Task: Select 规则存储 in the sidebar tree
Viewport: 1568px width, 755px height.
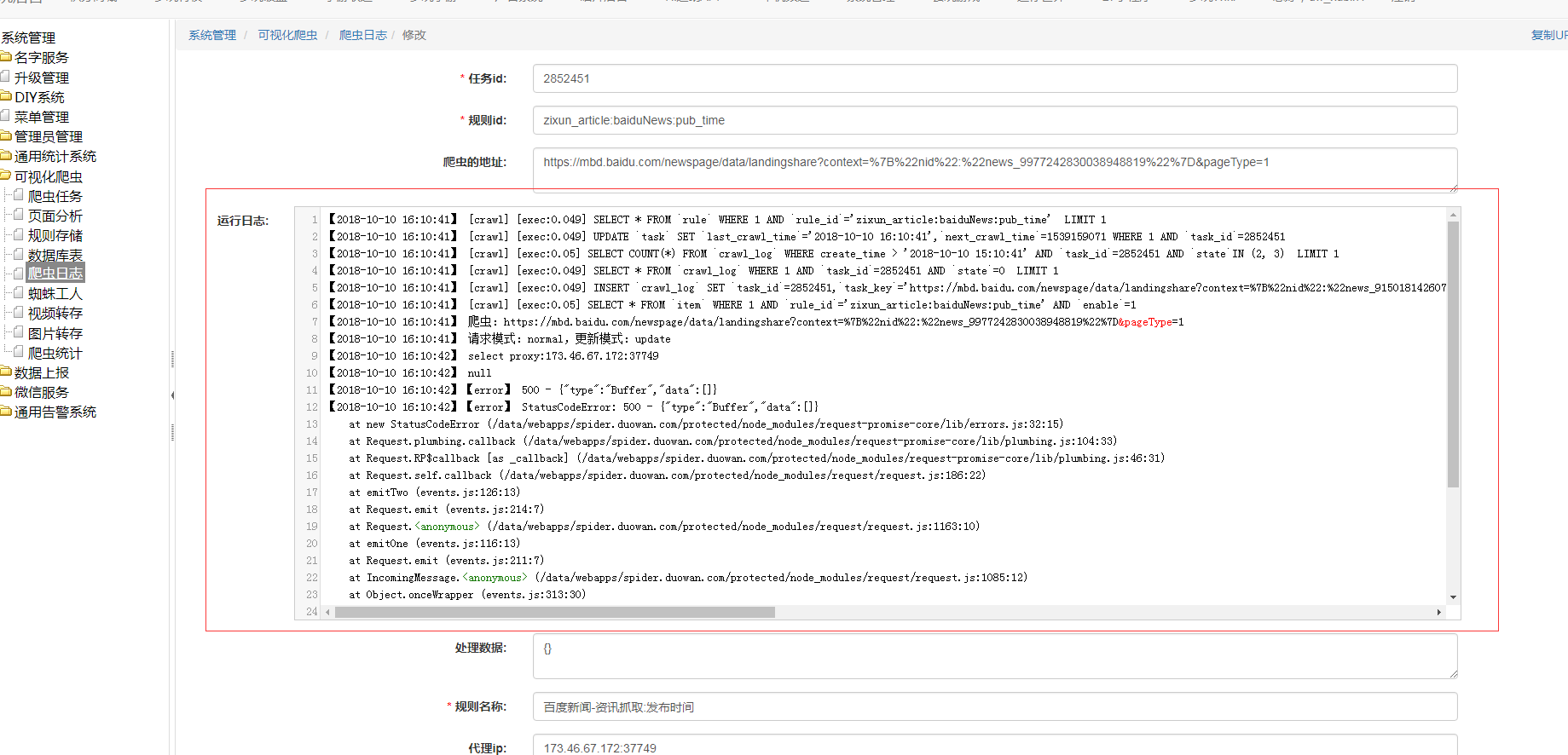Action: point(55,235)
